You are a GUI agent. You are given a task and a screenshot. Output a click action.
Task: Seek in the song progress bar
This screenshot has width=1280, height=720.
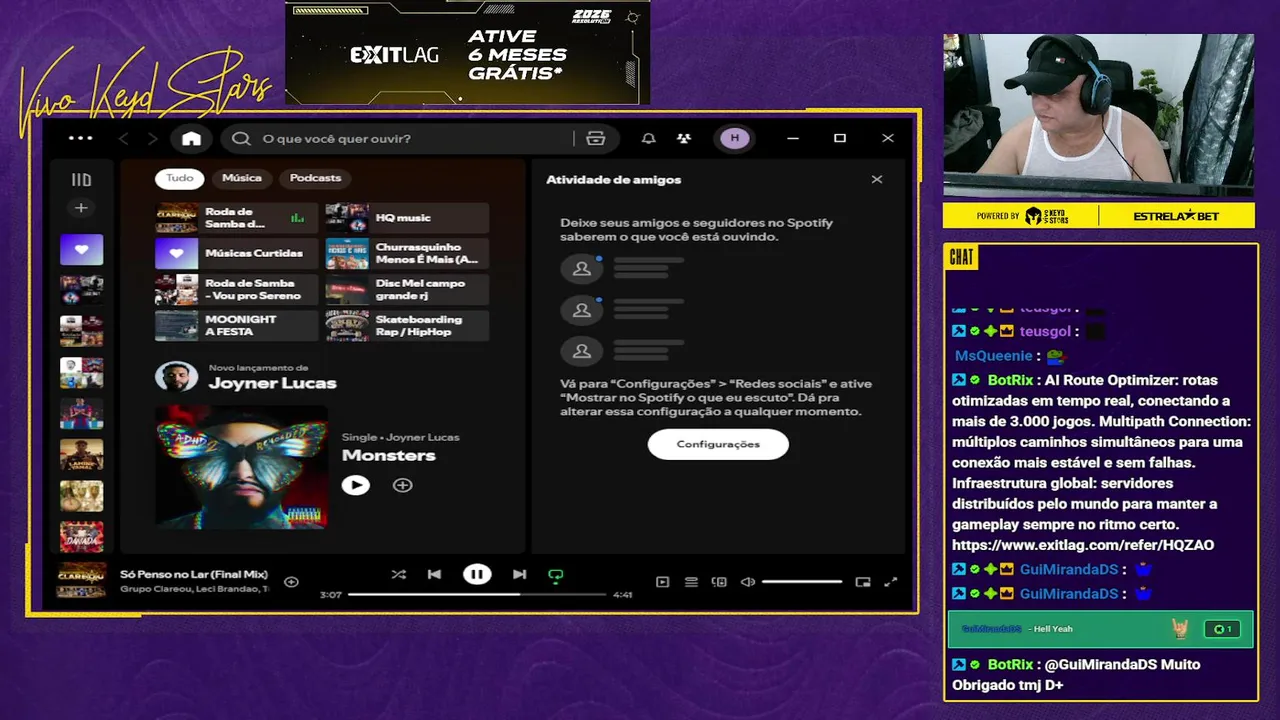point(477,594)
